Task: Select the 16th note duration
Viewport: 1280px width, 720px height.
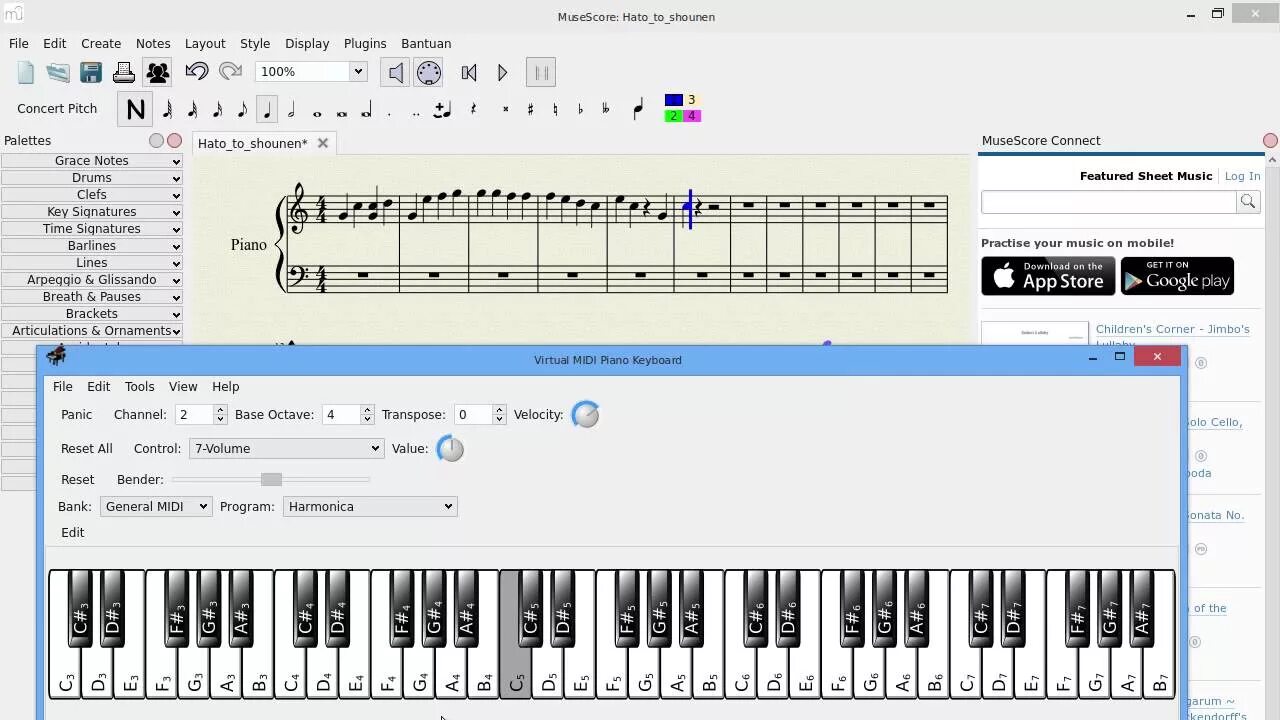Action: click(218, 110)
